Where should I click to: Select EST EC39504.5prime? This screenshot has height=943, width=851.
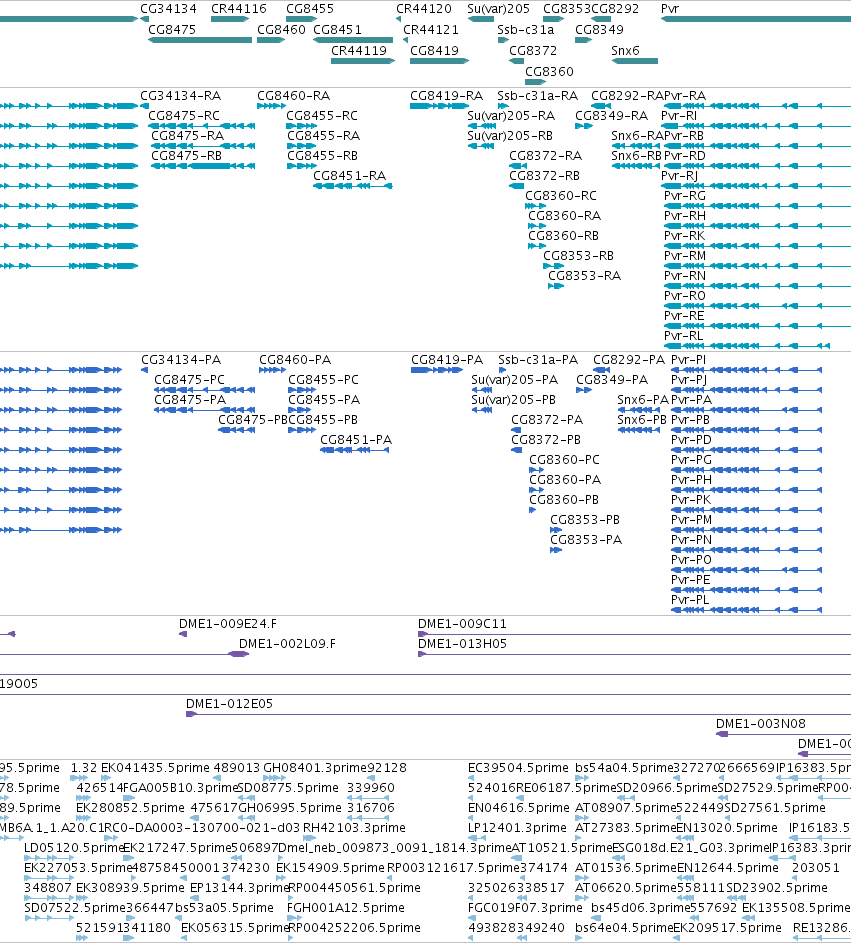tap(518, 768)
